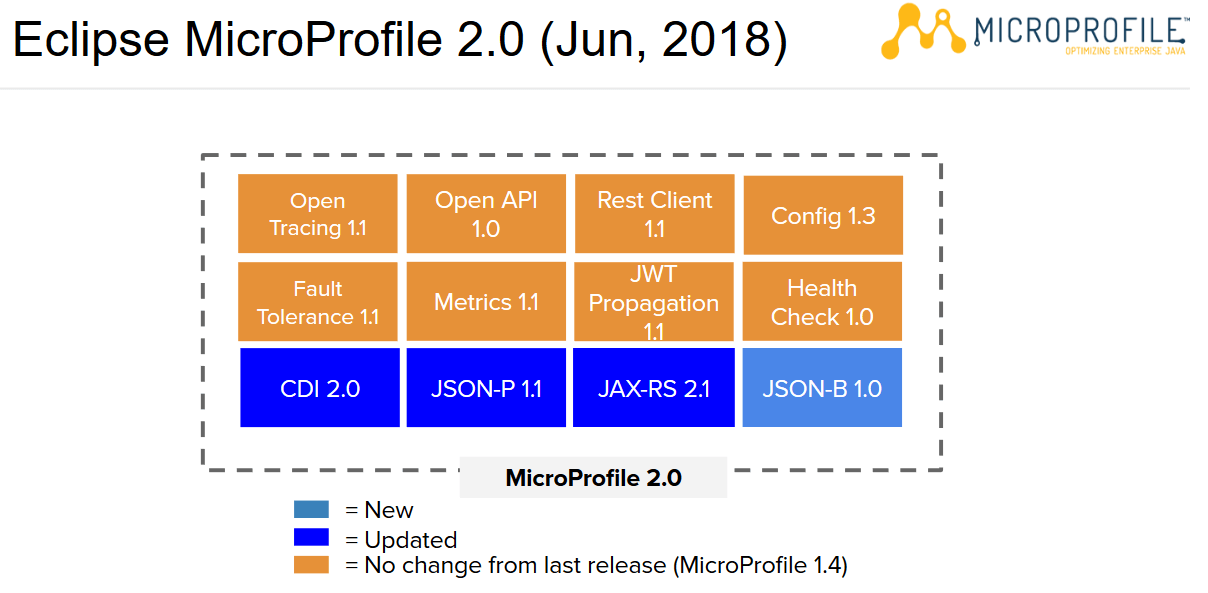
Task: Click the Rest Client 1.1 box
Action: point(654,214)
